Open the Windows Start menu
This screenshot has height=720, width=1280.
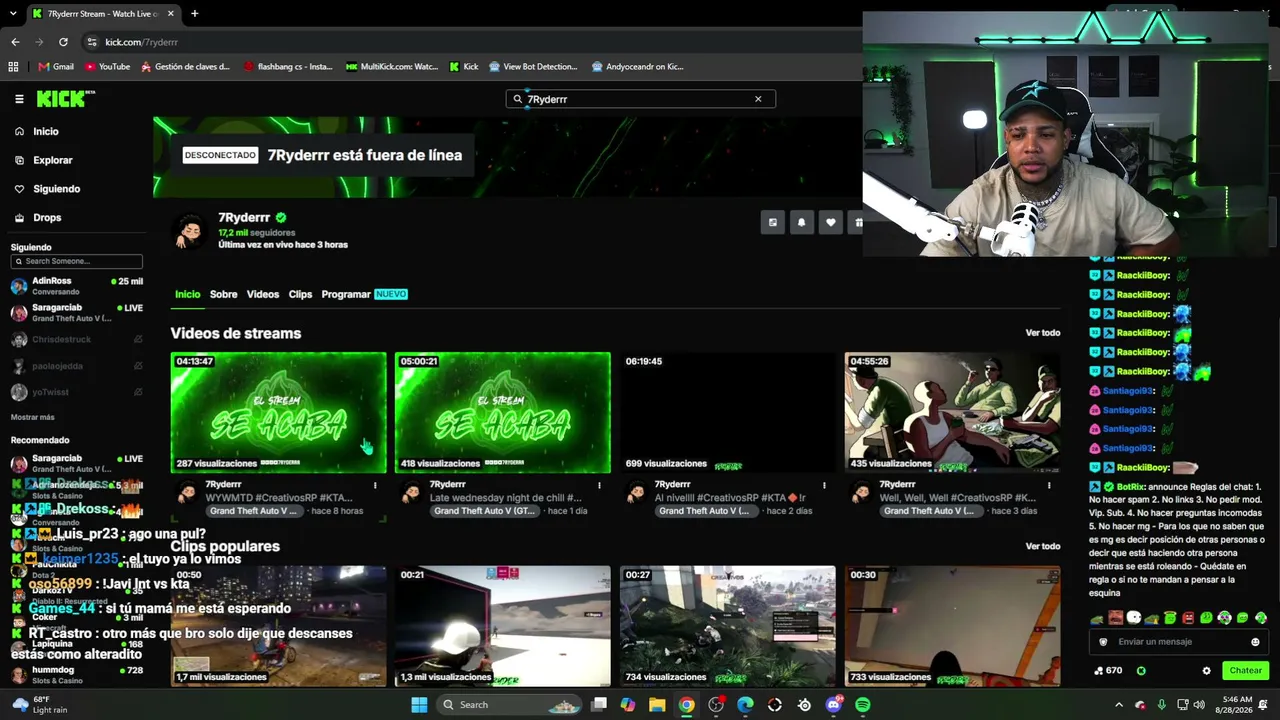(419, 705)
